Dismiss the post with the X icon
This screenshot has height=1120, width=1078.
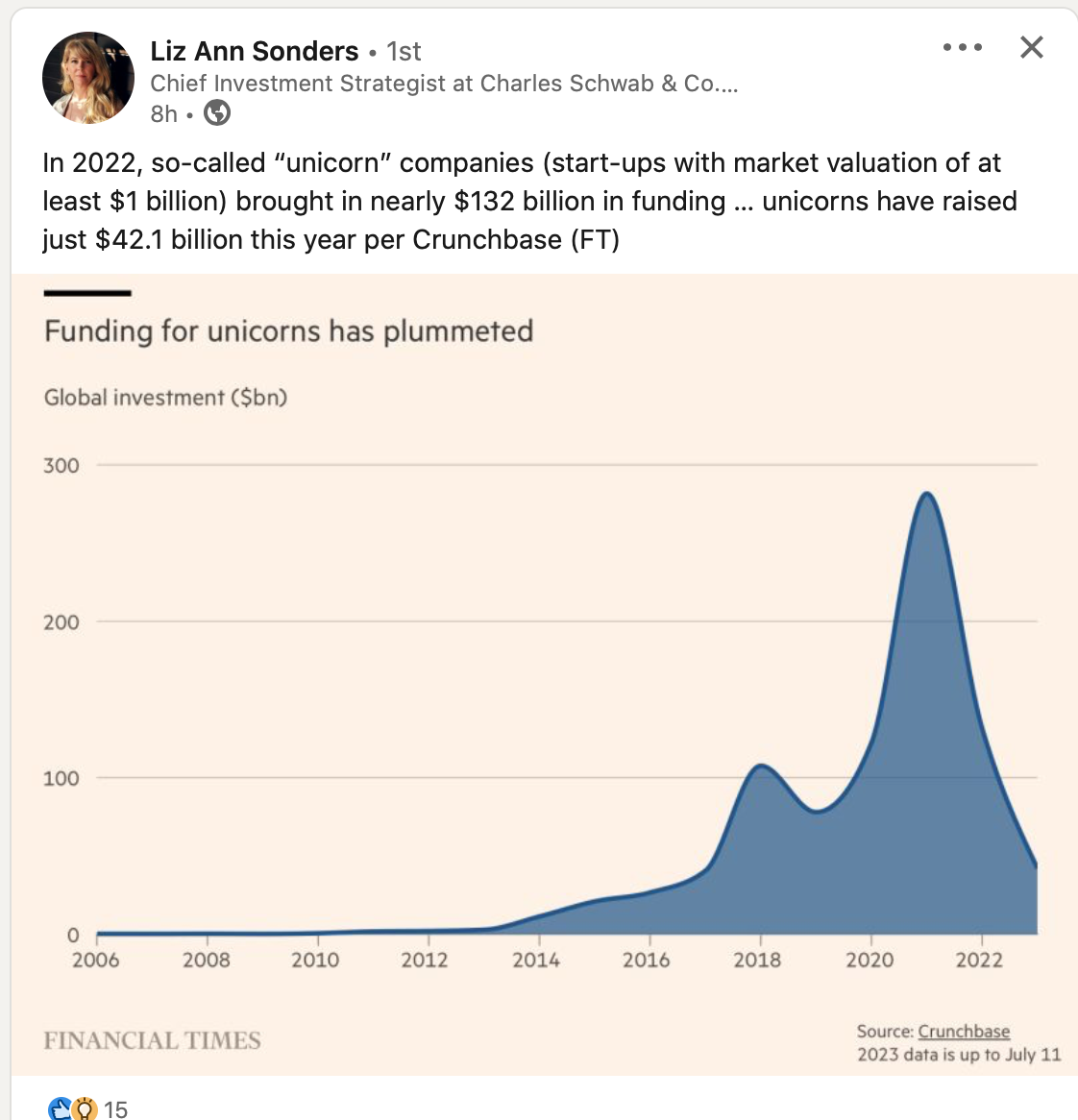1032,47
